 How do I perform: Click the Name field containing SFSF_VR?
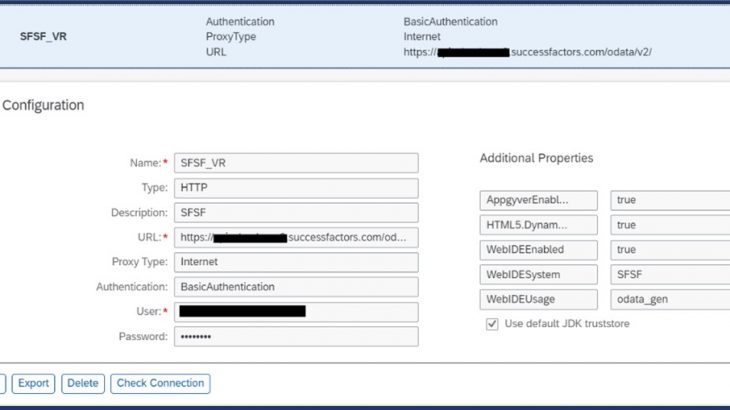click(x=296, y=163)
